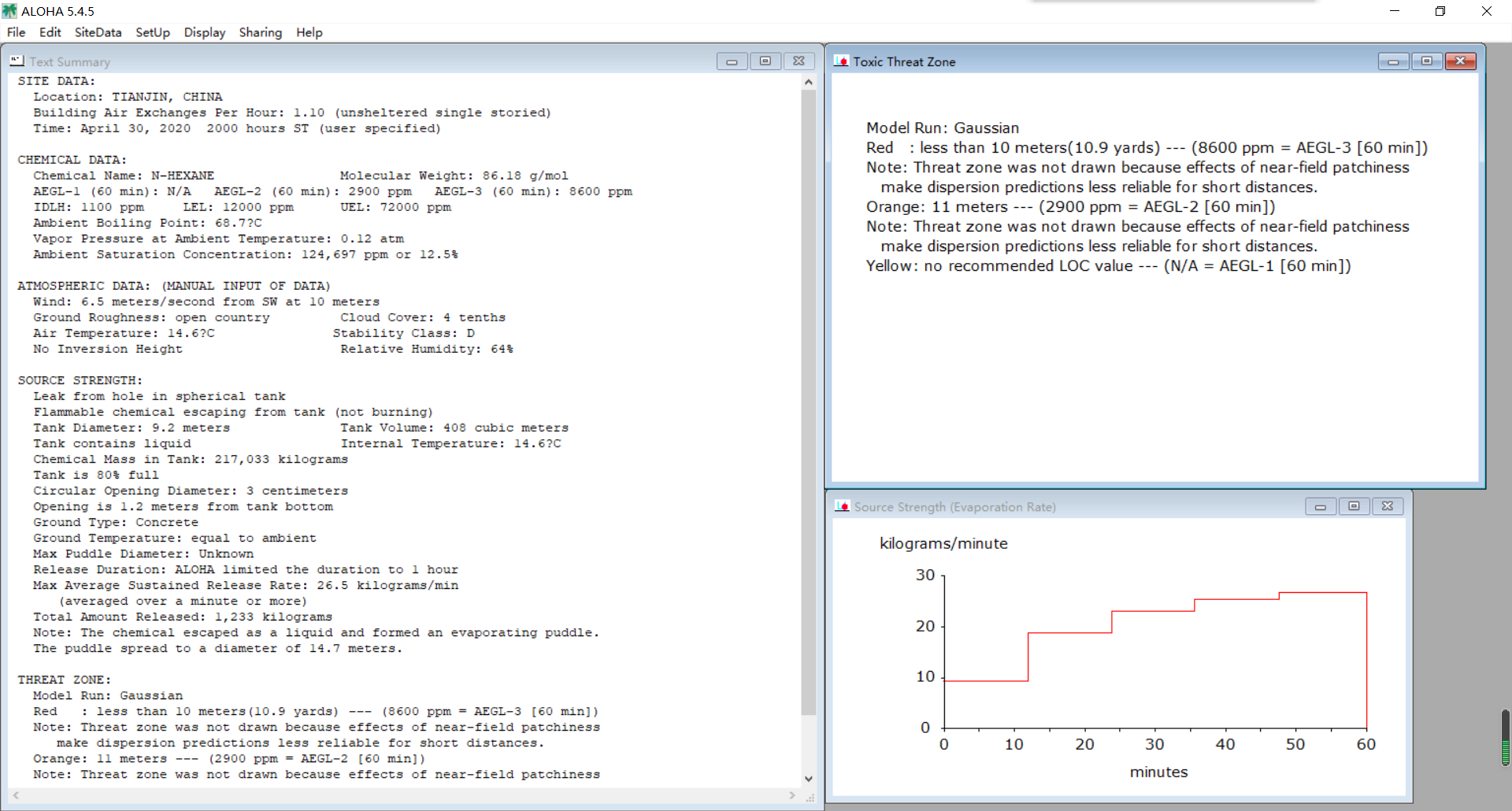
Task: Click 'ATMOSPHERIC DATA:' heading
Action: pyautogui.click(x=83, y=286)
